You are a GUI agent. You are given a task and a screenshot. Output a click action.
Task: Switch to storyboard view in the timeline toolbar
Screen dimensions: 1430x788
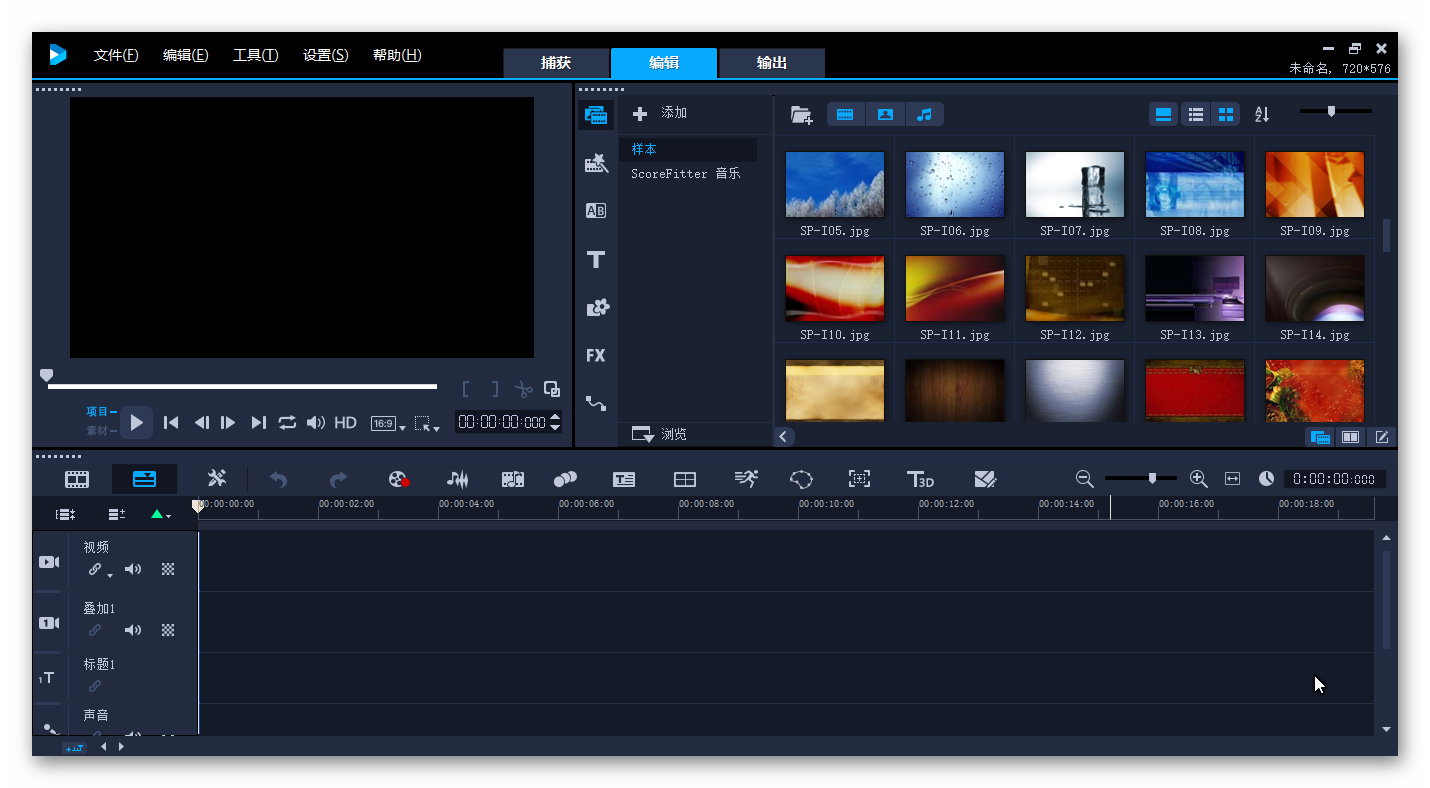pyautogui.click(x=77, y=479)
